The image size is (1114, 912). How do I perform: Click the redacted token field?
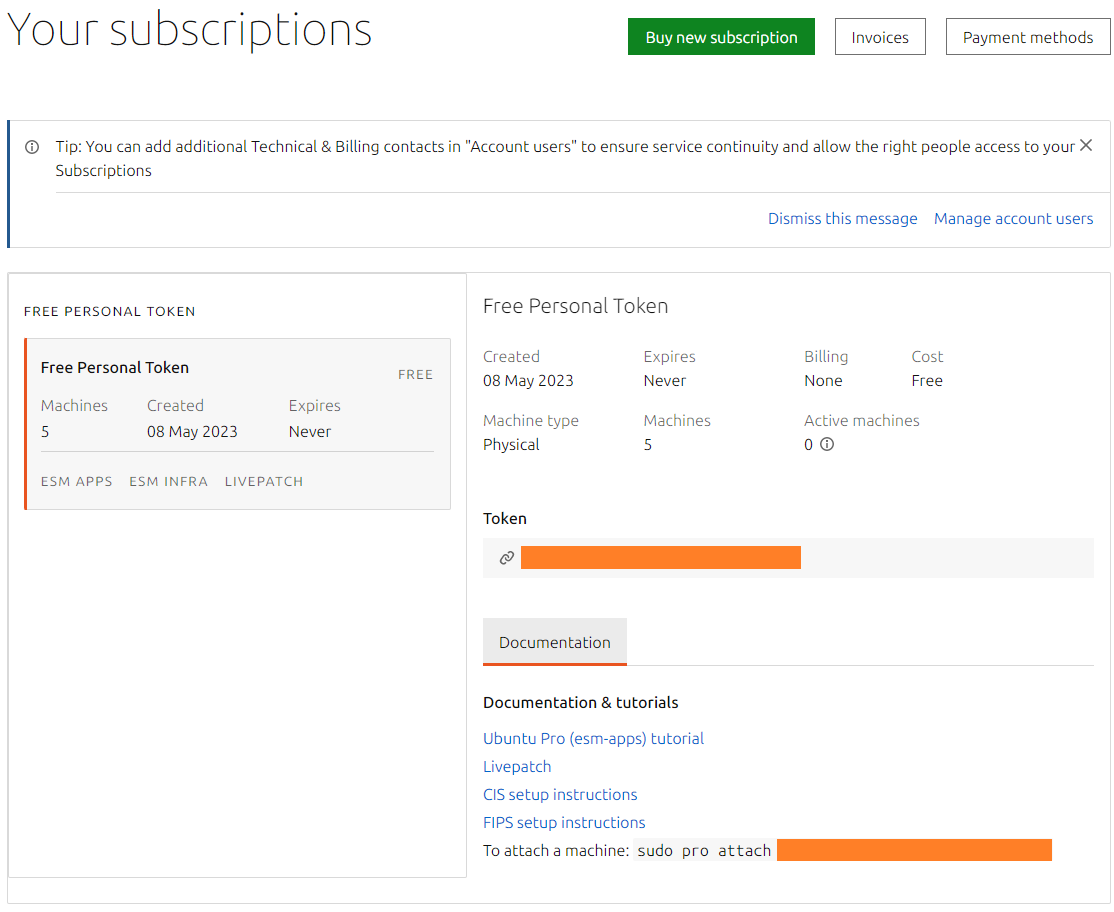[661, 558]
